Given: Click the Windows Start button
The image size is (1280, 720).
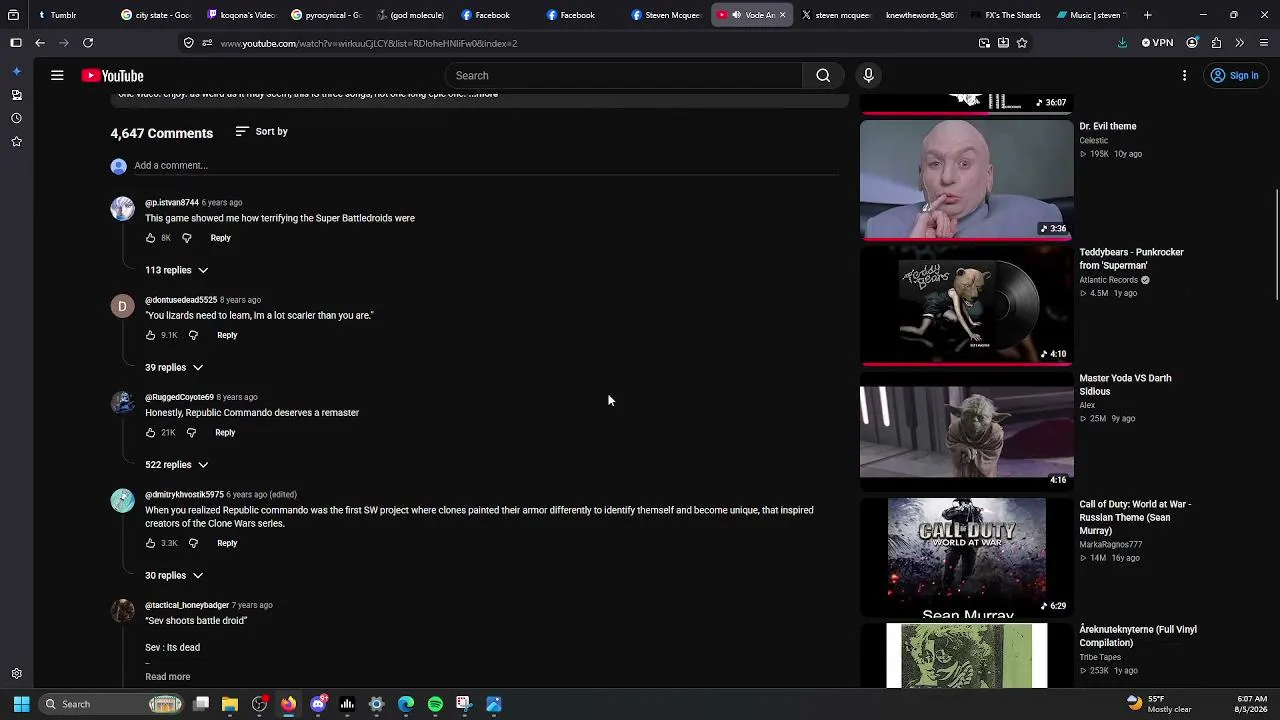Looking at the screenshot, I should coord(21,704).
